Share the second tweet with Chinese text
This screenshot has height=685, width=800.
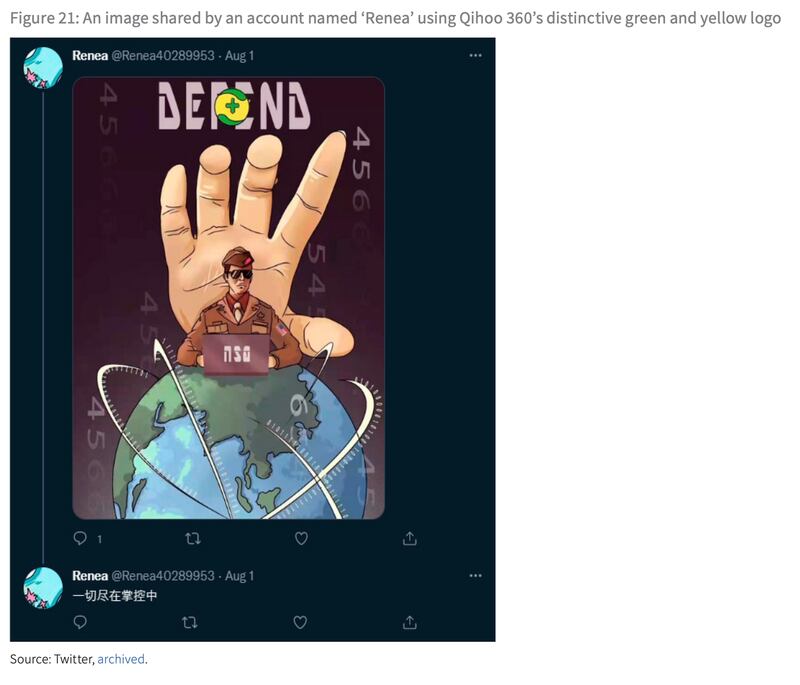[x=410, y=622]
